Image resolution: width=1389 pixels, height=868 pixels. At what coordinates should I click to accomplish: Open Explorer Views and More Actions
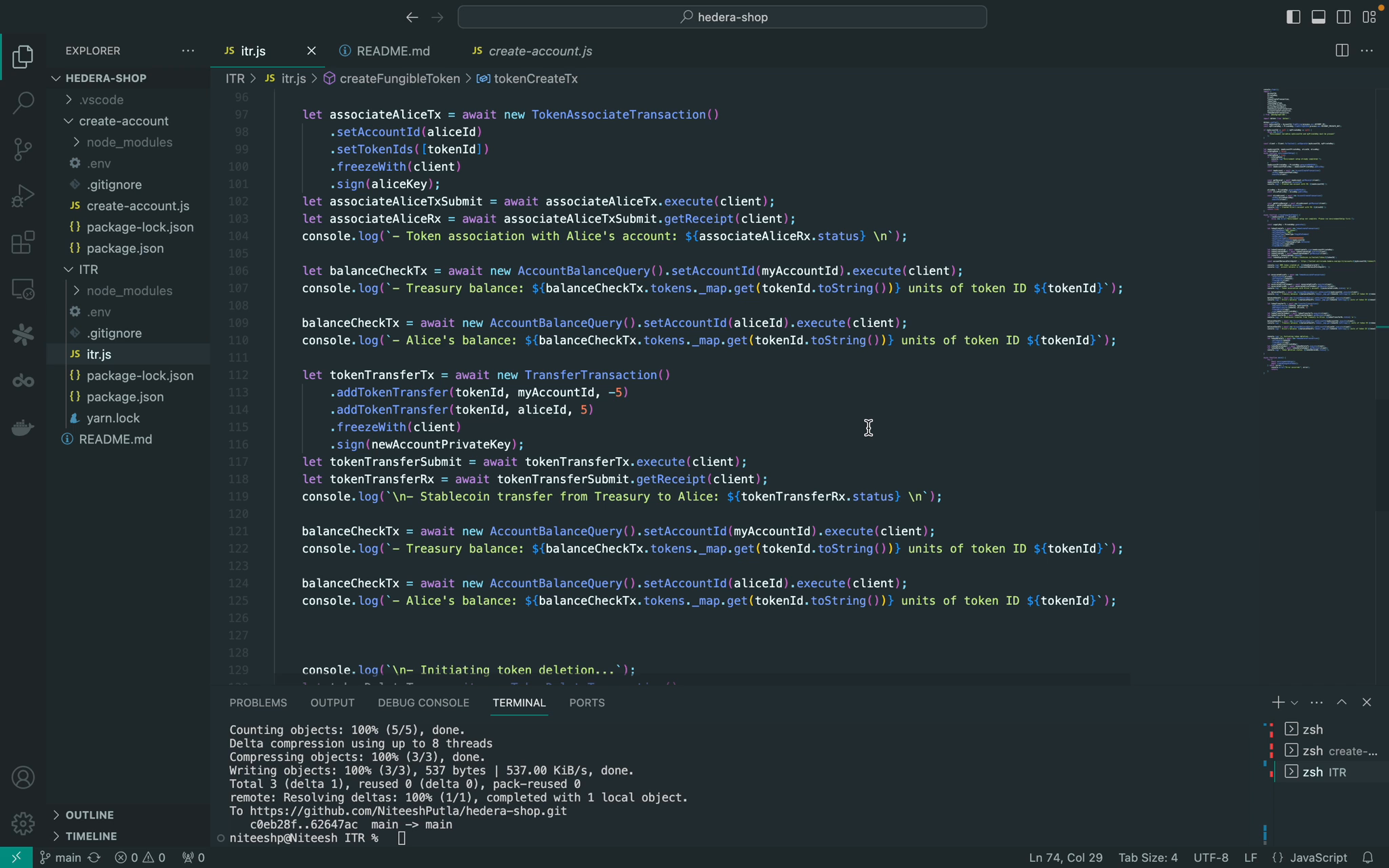[x=188, y=51]
